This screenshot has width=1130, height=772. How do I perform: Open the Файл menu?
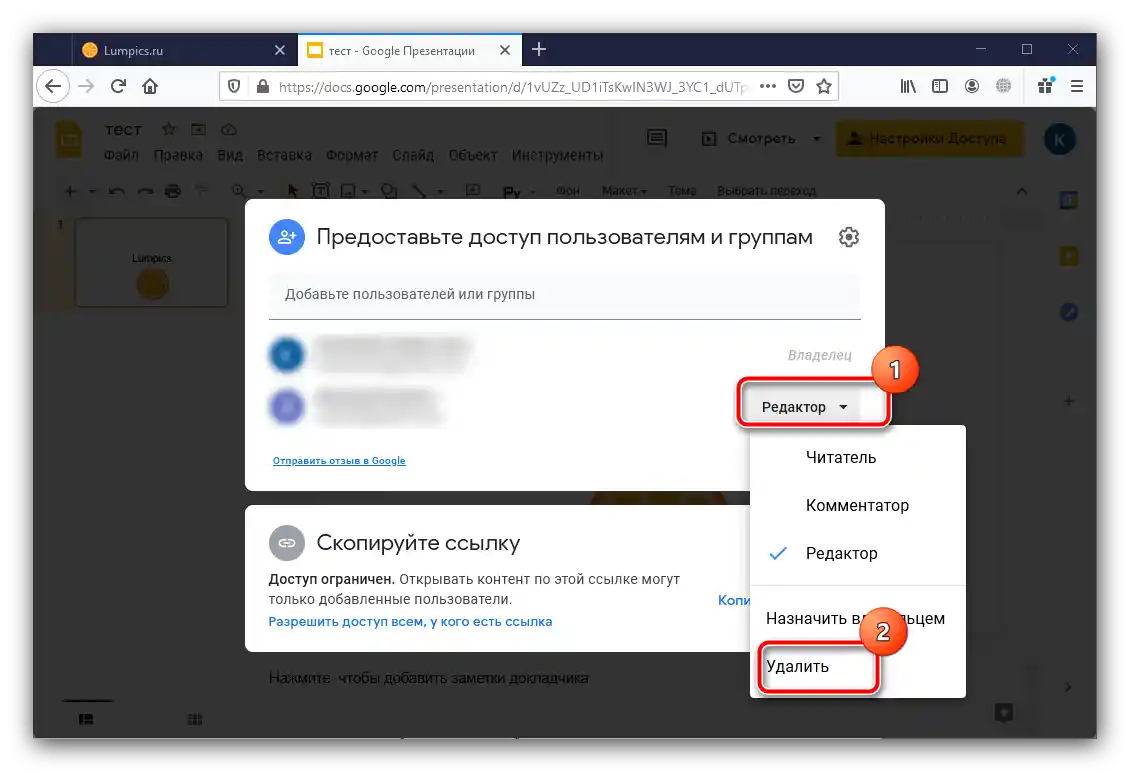tap(121, 155)
